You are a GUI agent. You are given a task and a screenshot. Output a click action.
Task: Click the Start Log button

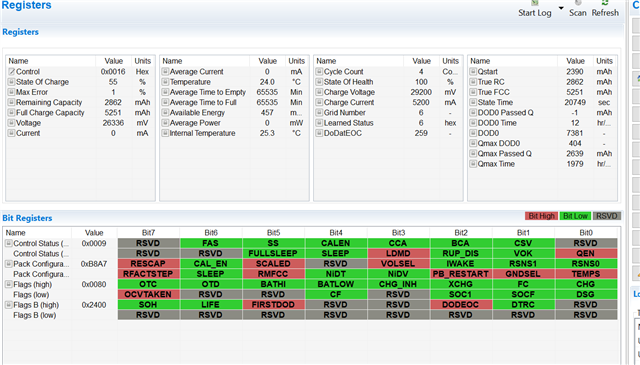point(535,9)
